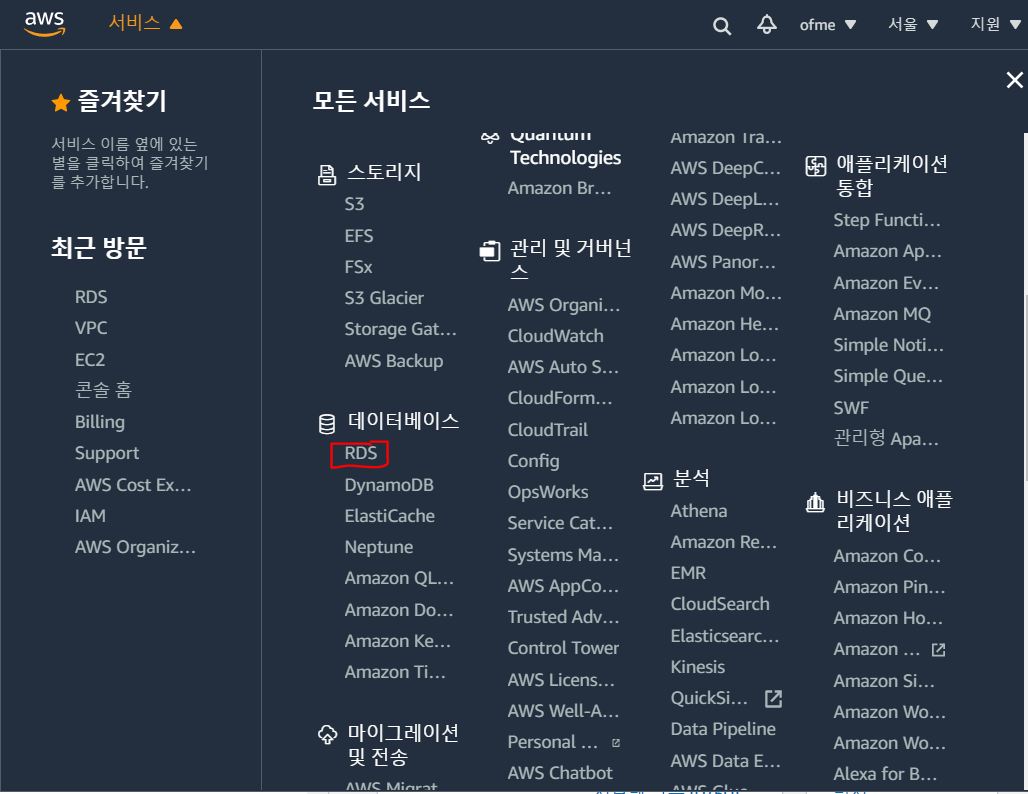Click the Business Applications icon
The height and width of the screenshot is (794, 1028).
(815, 502)
